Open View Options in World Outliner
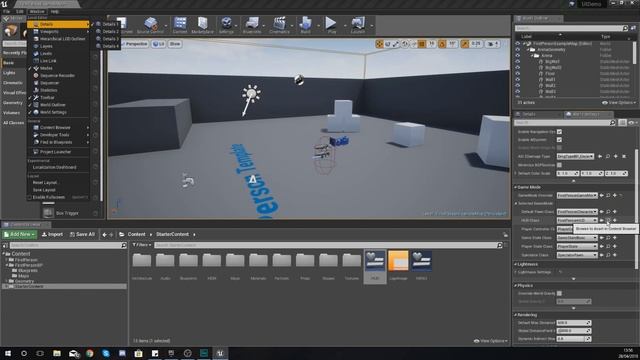640x360 pixels. click(x=619, y=102)
